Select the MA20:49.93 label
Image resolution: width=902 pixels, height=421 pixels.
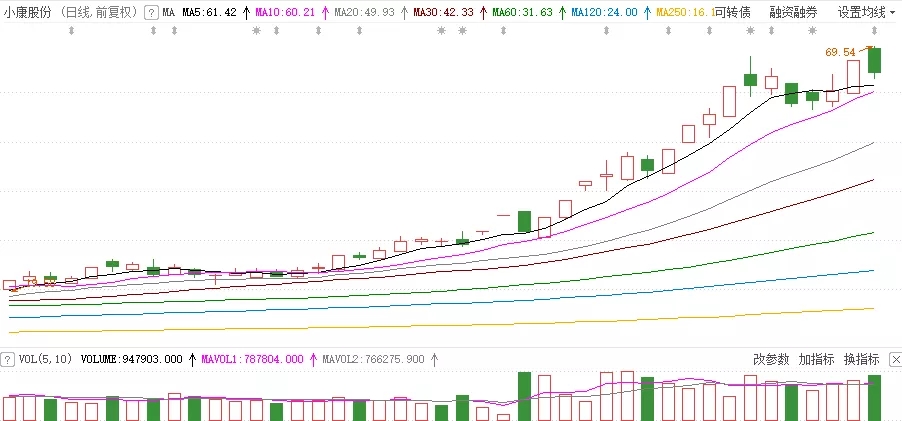pyautogui.click(x=364, y=12)
